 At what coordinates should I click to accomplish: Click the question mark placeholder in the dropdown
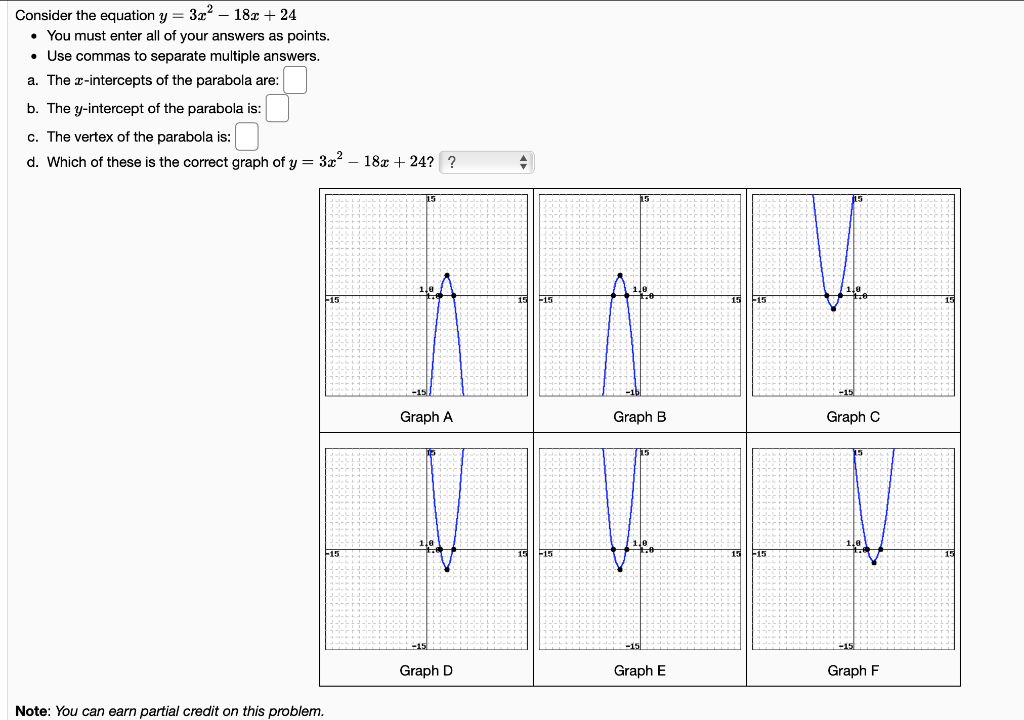click(x=452, y=160)
